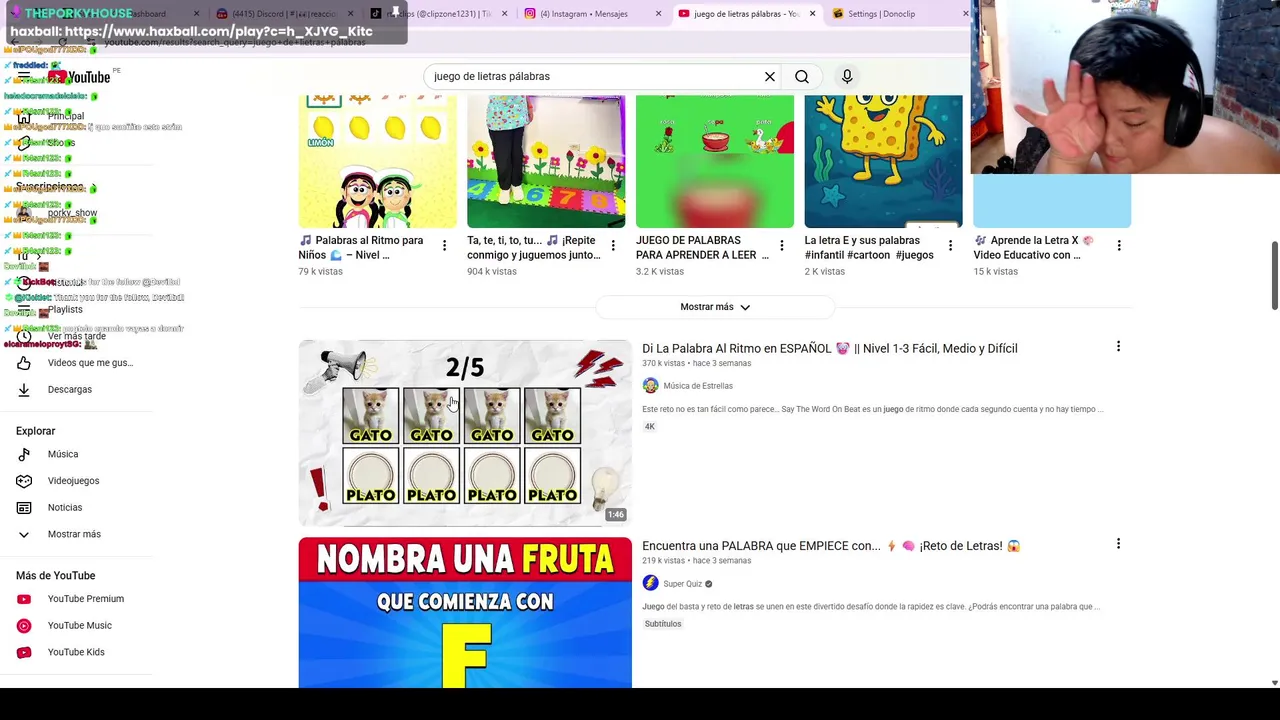Screen dimensions: 1280x720
Task: Click the Noticias newspaper icon
Action: click(x=24, y=507)
